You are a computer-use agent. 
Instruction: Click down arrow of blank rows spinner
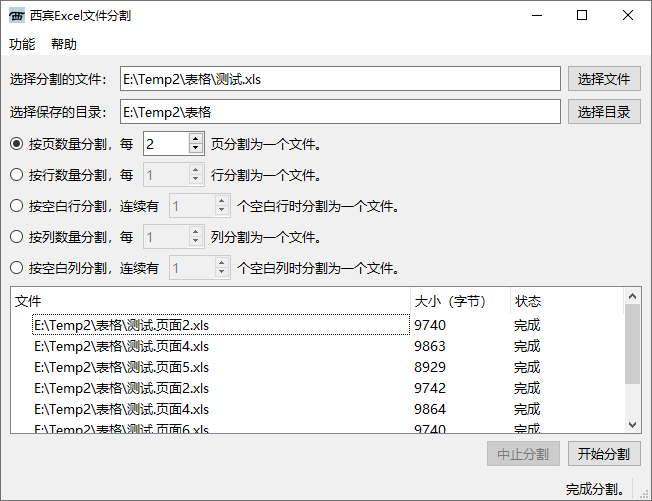point(222,210)
